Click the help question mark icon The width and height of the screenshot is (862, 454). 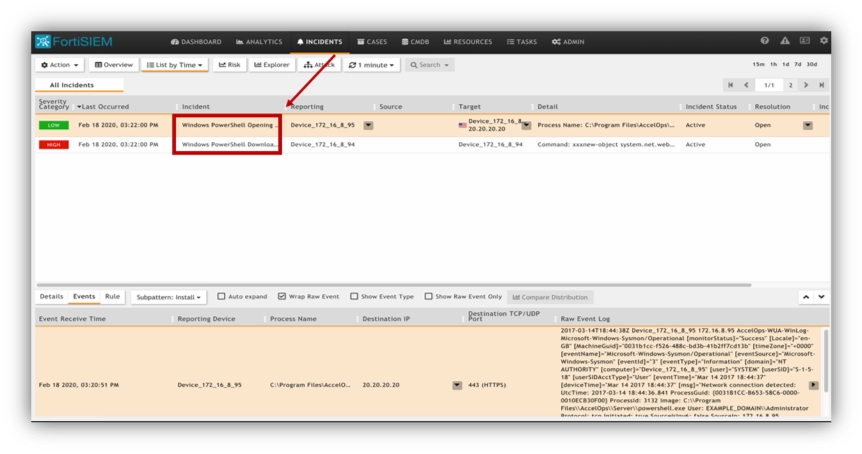(x=765, y=41)
